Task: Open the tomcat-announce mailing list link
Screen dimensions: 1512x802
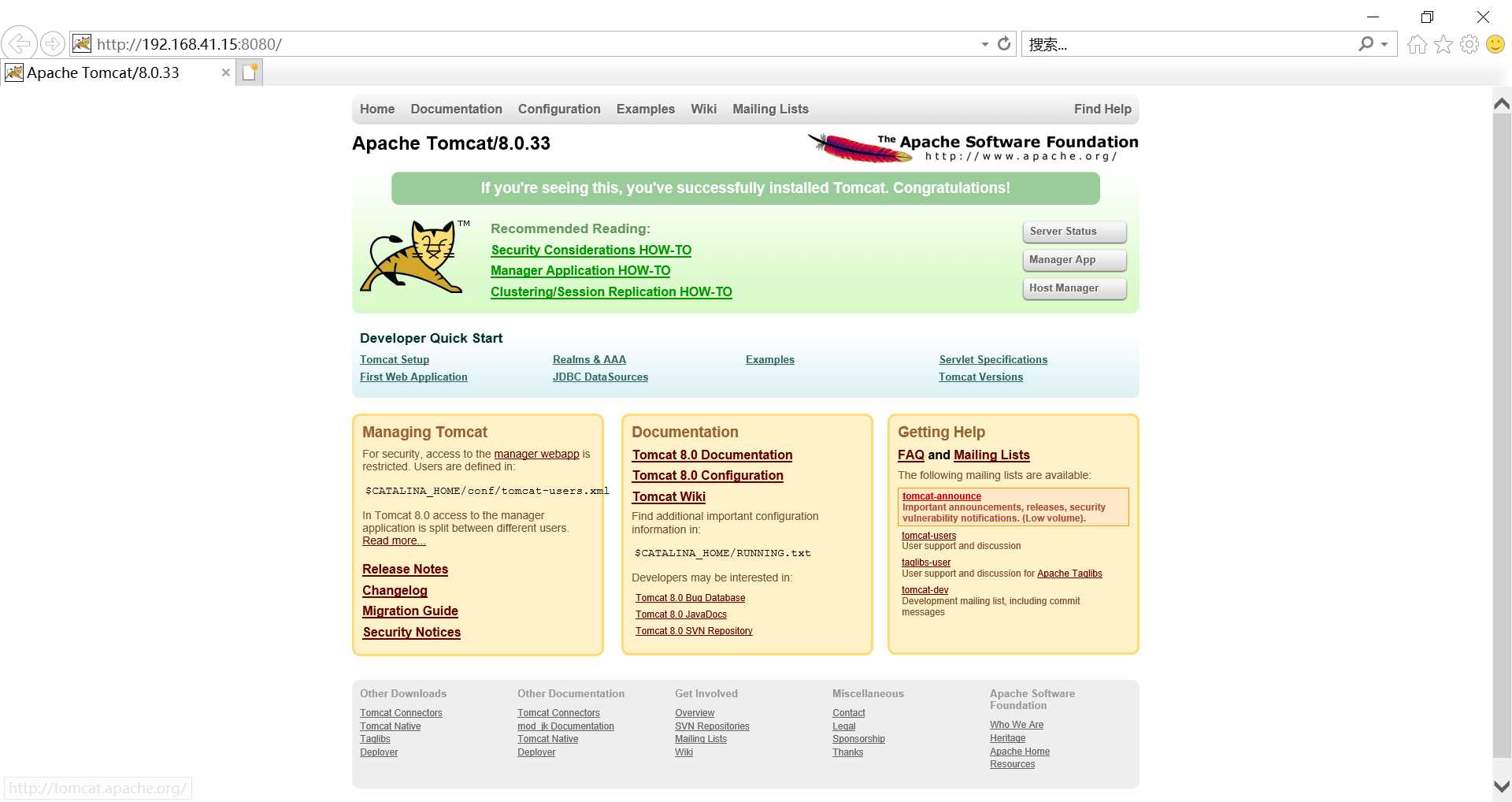Action: (x=941, y=496)
